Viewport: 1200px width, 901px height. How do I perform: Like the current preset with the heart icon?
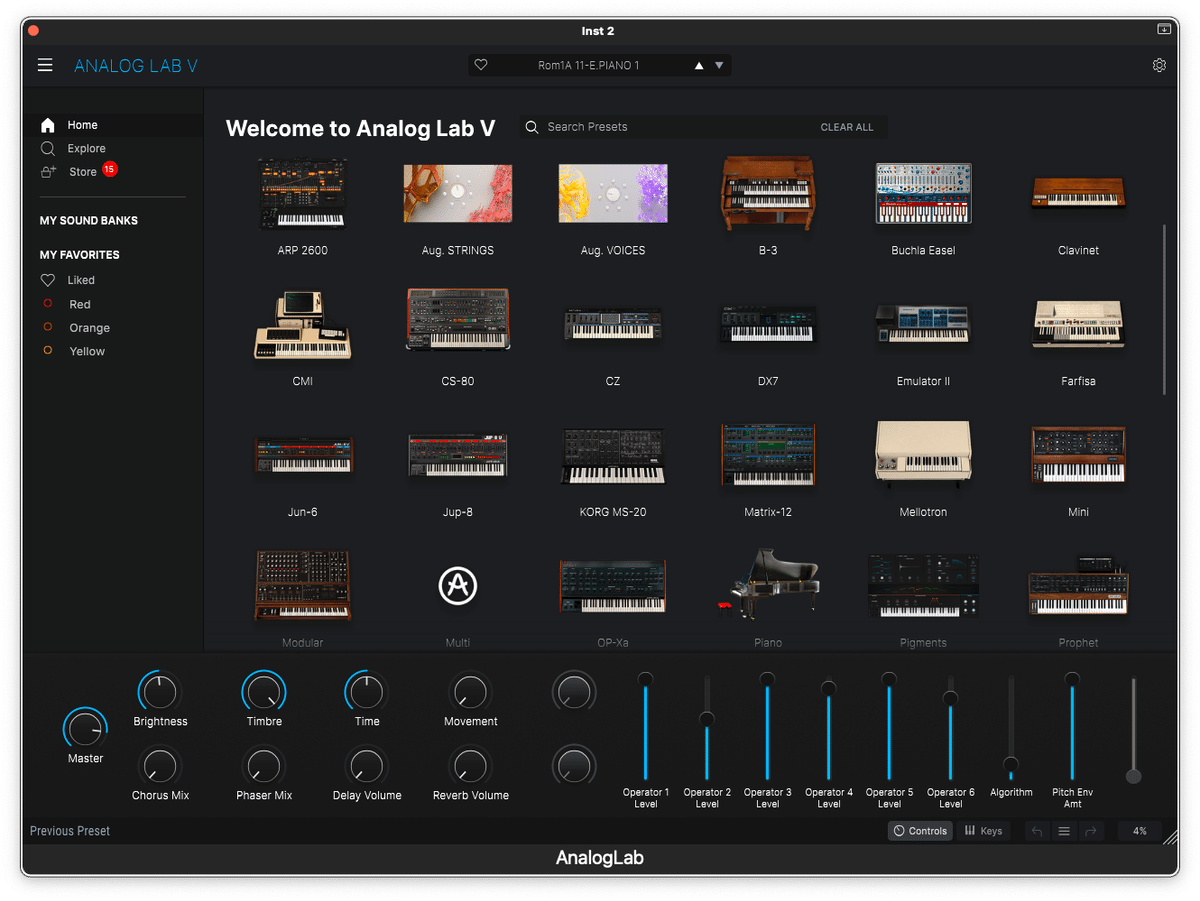[x=481, y=65]
